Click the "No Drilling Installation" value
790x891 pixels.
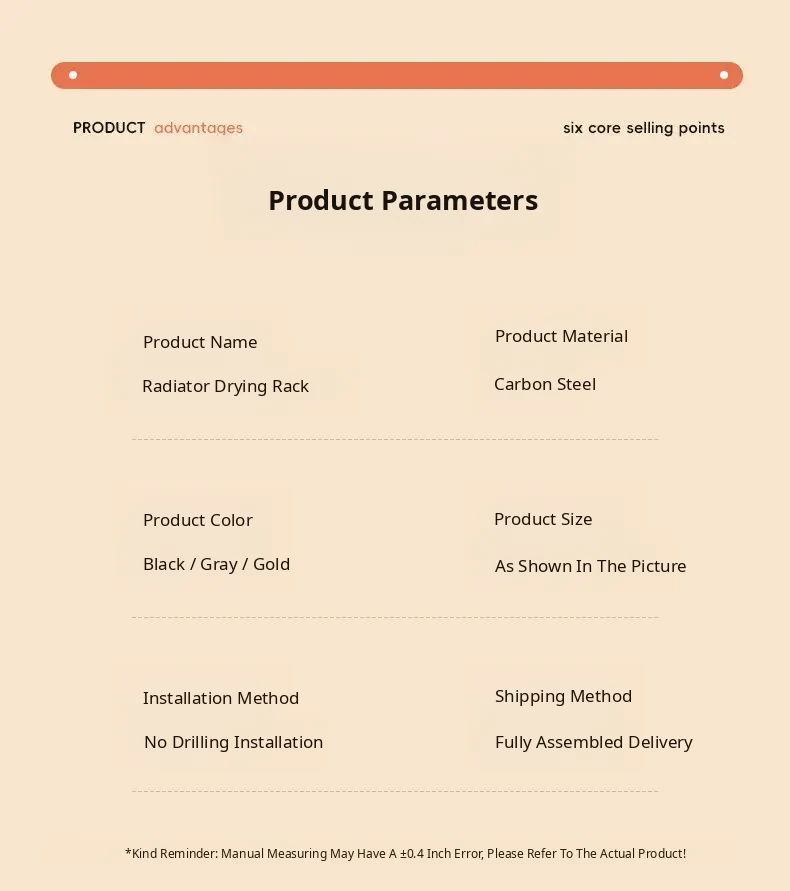233,742
